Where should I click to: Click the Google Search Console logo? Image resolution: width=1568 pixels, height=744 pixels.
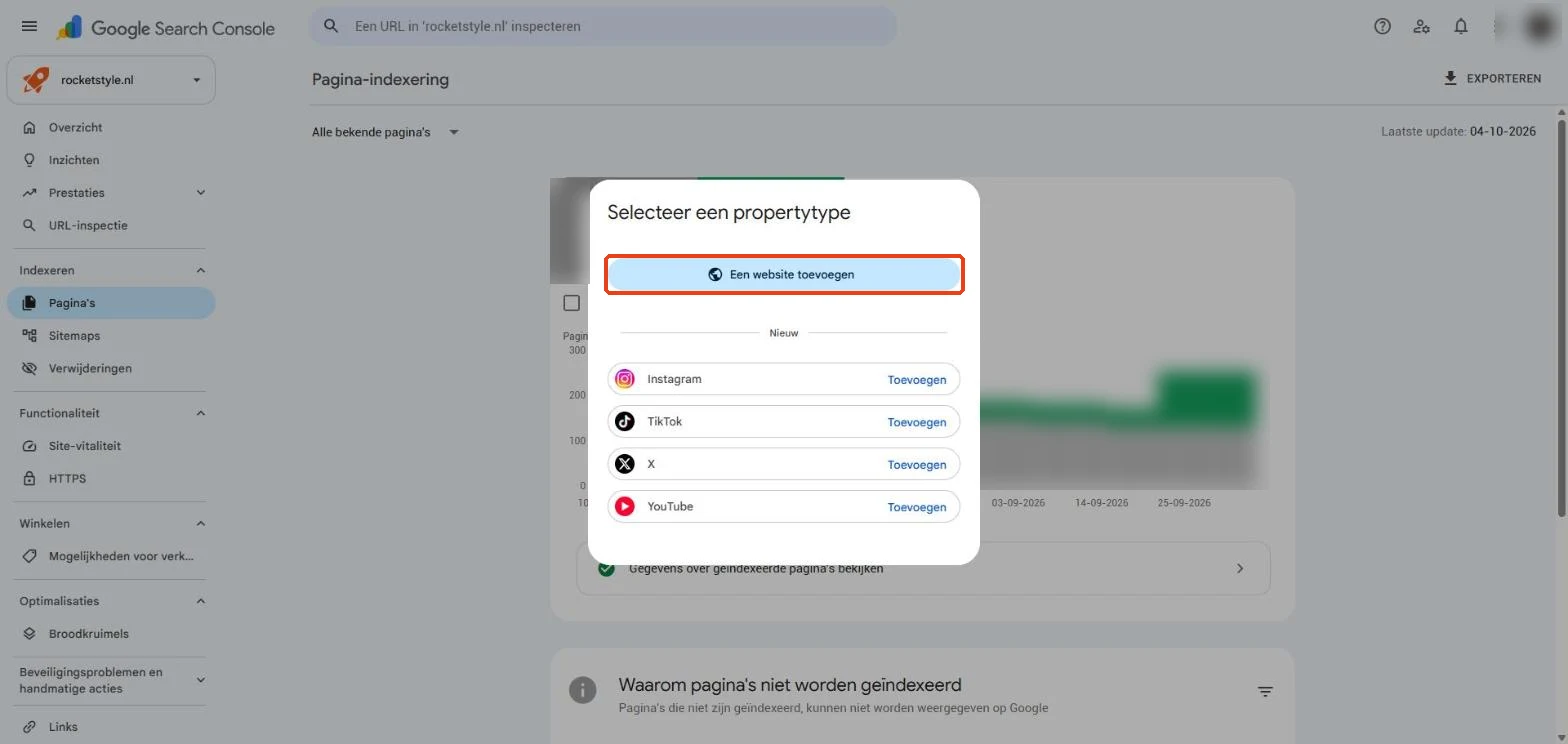click(x=165, y=28)
